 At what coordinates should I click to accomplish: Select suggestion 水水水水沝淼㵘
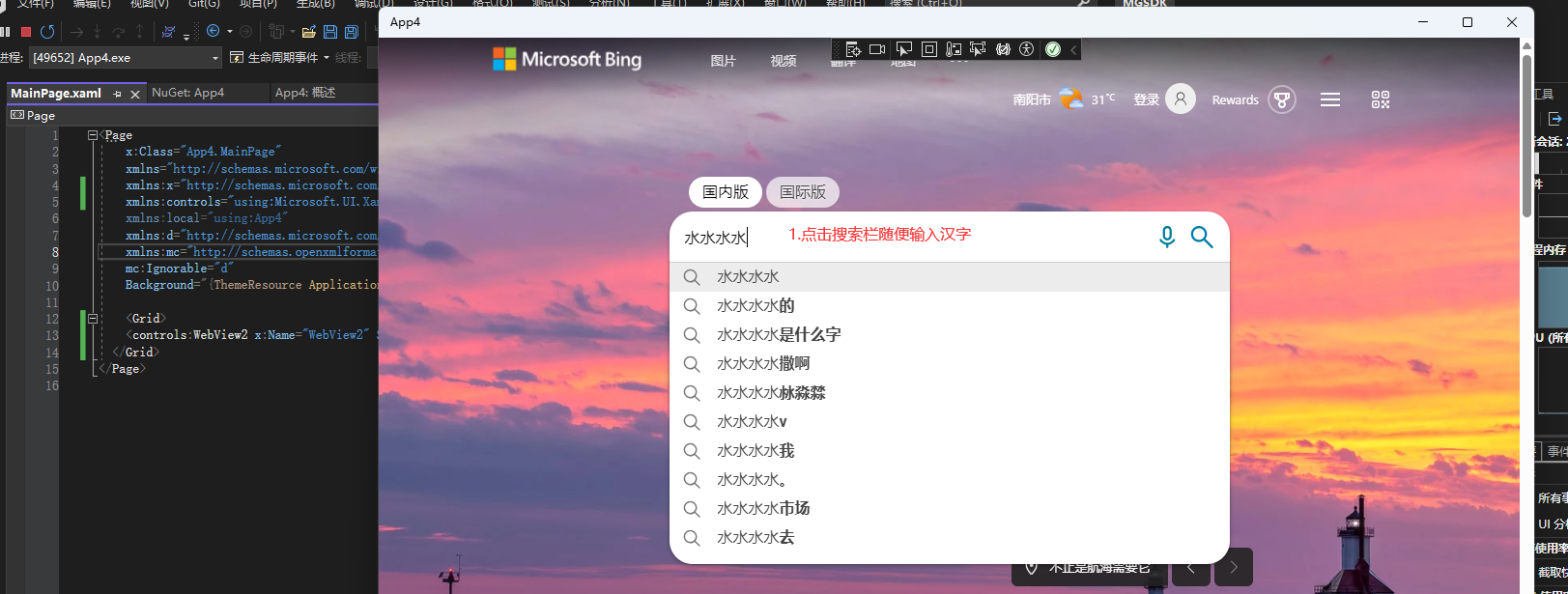950,393
